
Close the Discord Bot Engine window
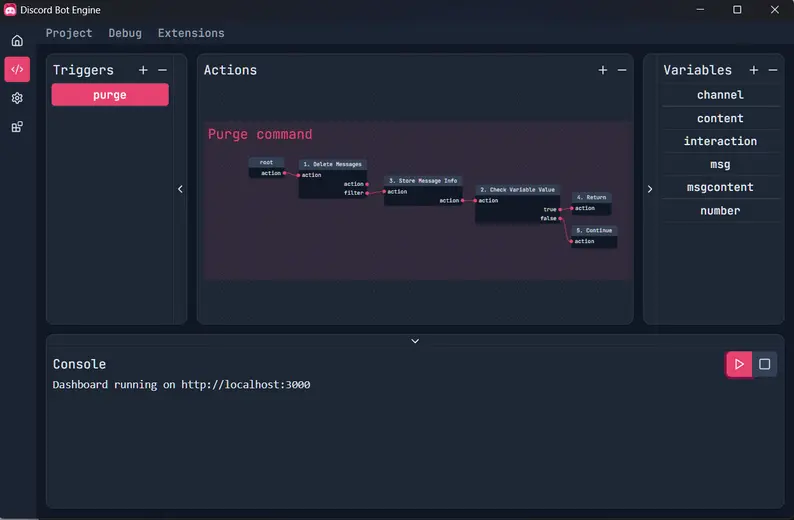(775, 10)
